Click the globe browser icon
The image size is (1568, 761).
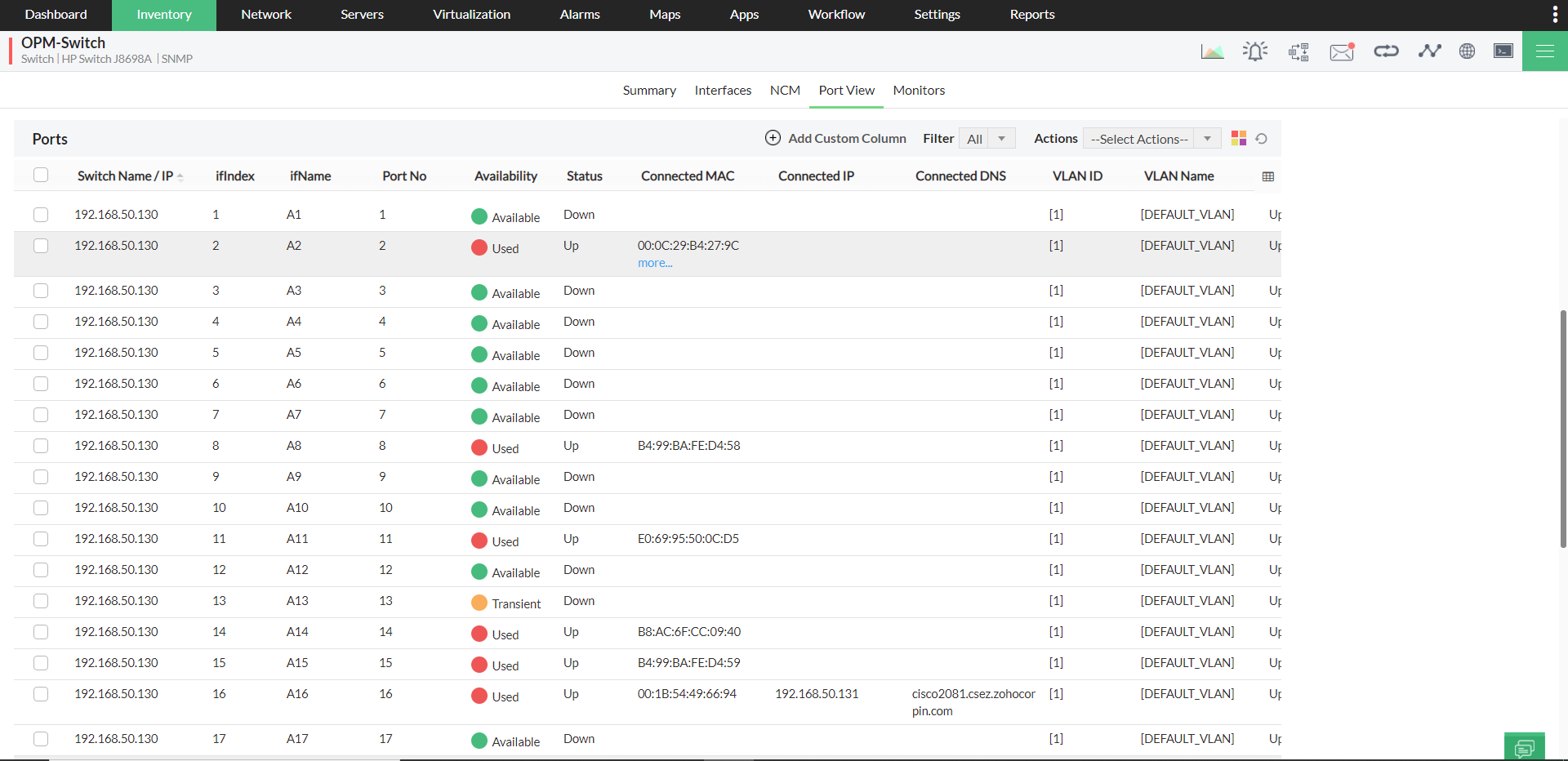coord(1467,51)
